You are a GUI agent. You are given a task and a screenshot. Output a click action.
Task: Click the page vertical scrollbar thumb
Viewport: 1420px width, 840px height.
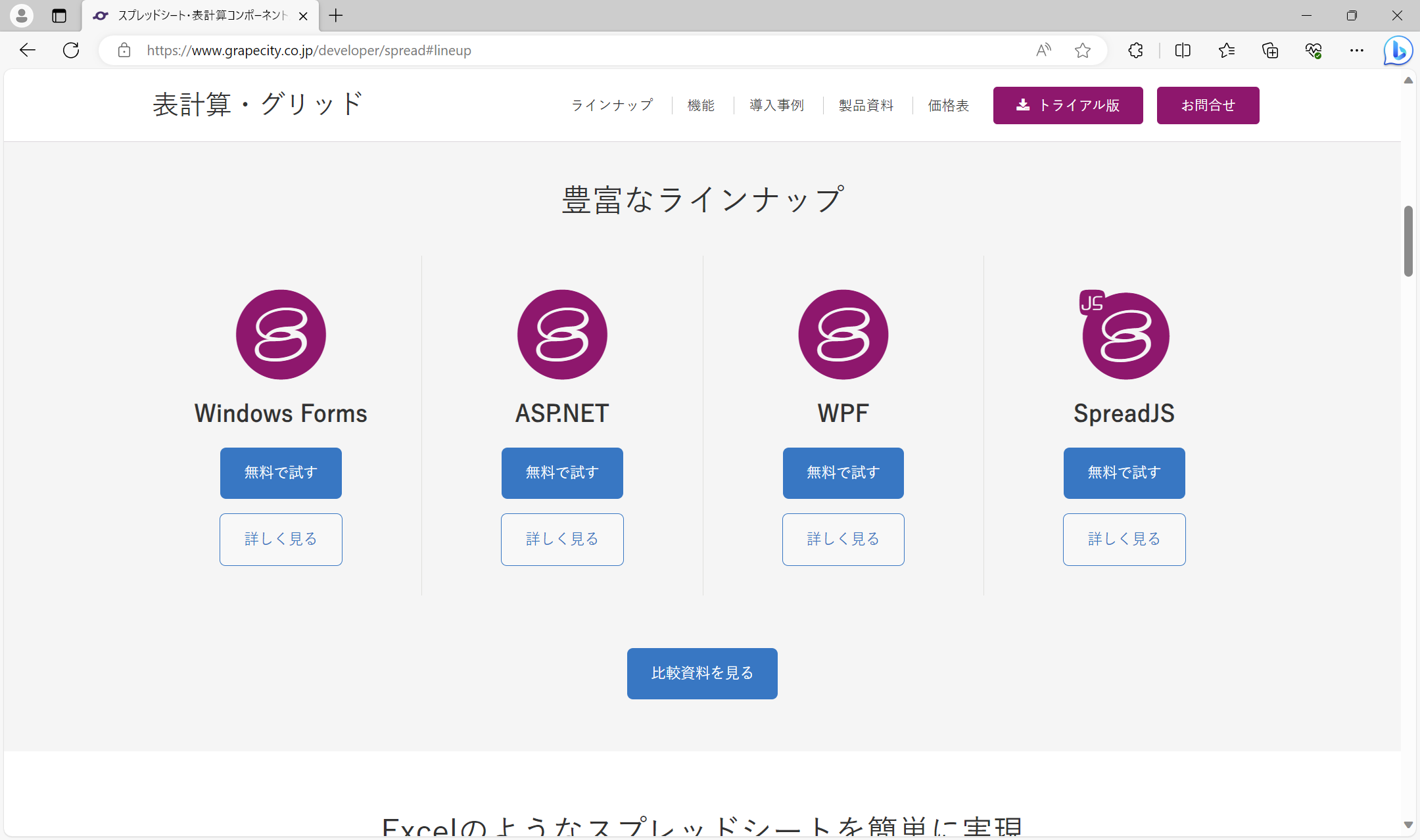point(1408,241)
